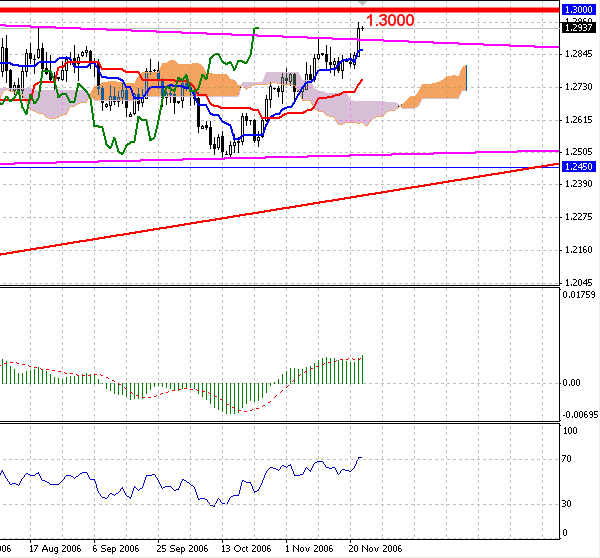Click the 25 Sep 2006 date label

(x=182, y=549)
